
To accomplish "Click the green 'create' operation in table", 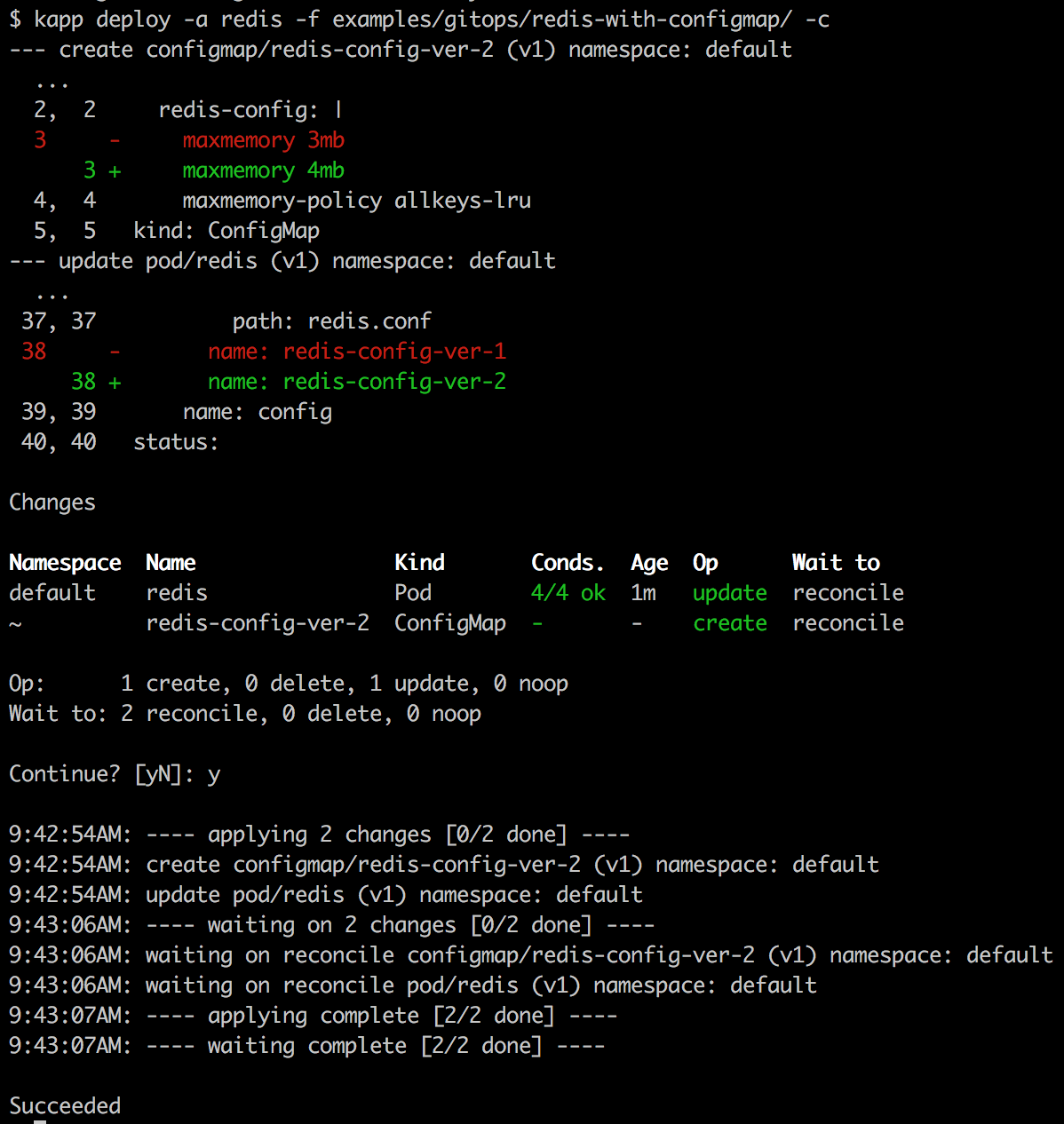I will coord(729,623).
